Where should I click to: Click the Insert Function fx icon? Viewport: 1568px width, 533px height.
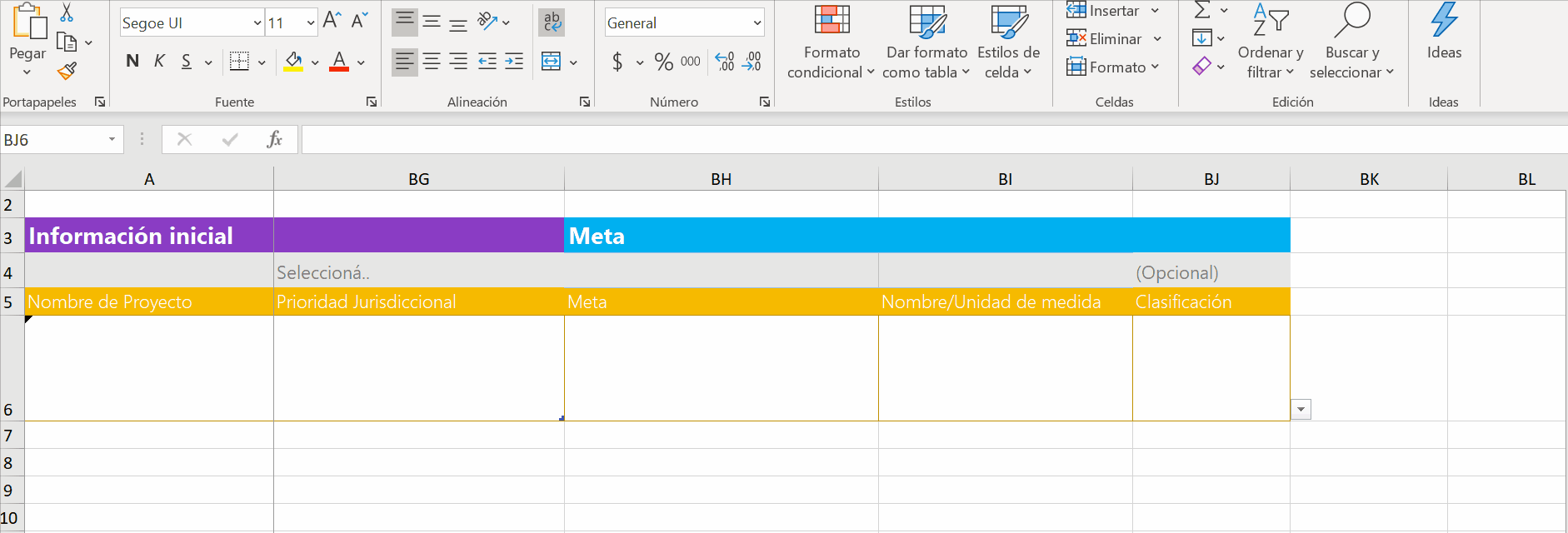[x=274, y=140]
